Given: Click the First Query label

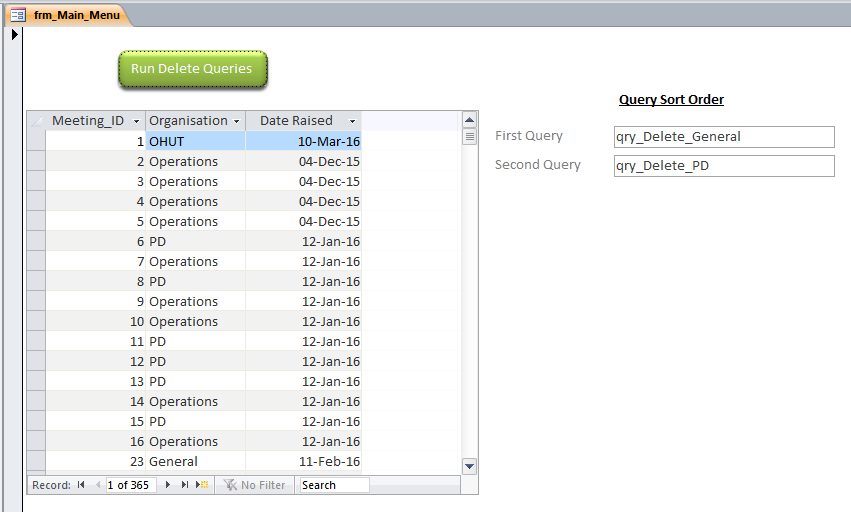Looking at the screenshot, I should click(529, 136).
